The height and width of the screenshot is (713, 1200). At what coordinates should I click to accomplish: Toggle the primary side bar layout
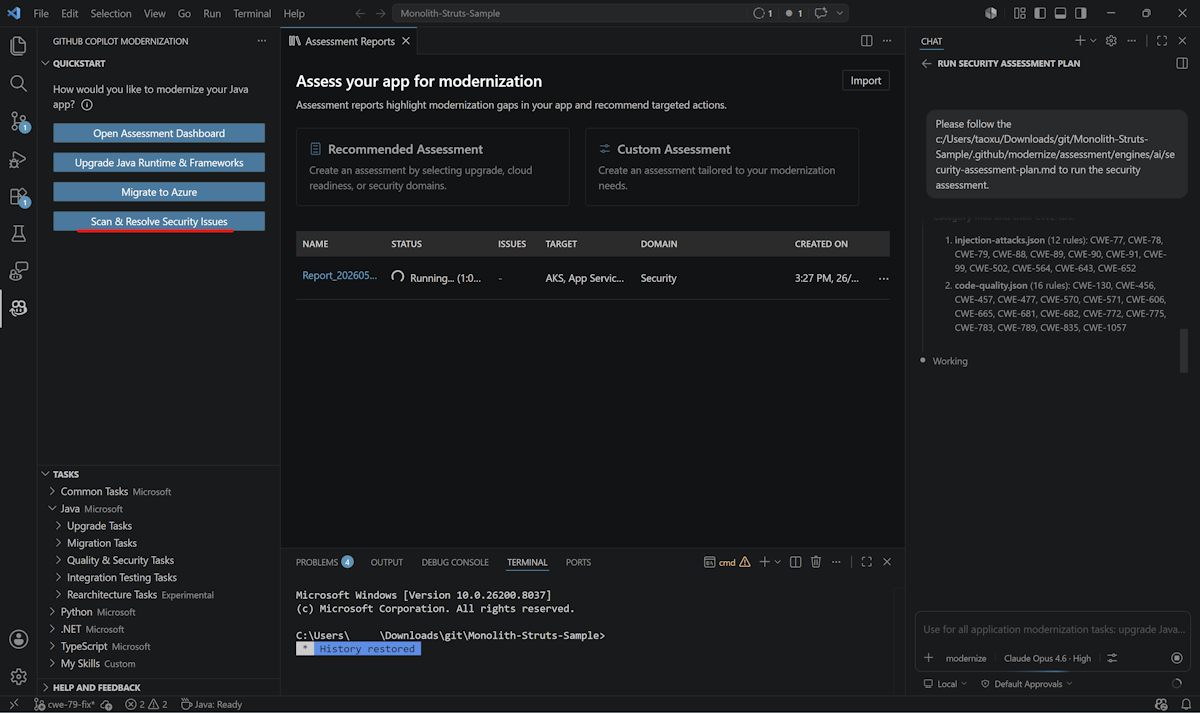pos(1040,13)
